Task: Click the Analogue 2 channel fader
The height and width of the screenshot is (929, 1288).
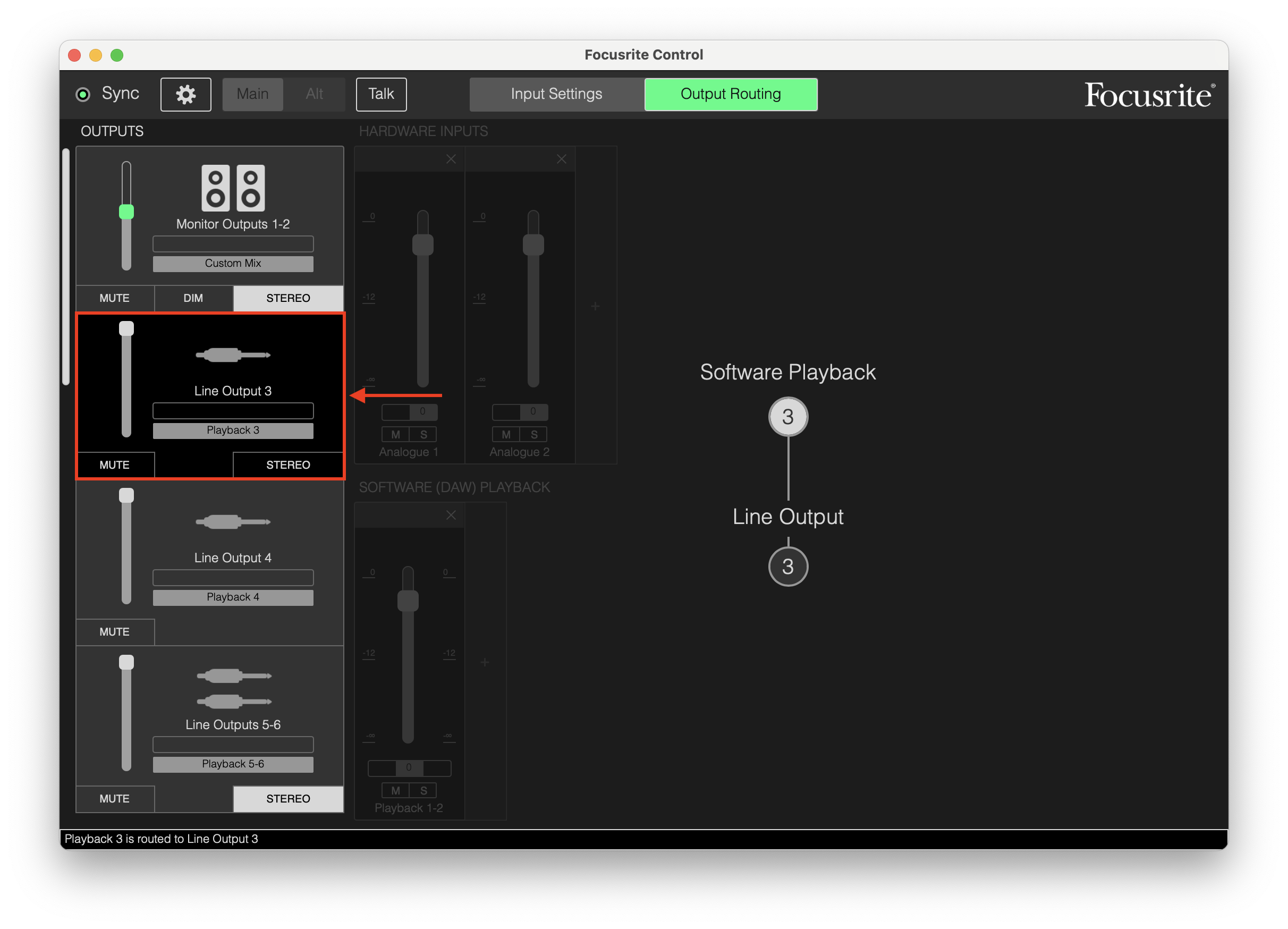Action: coord(533,245)
